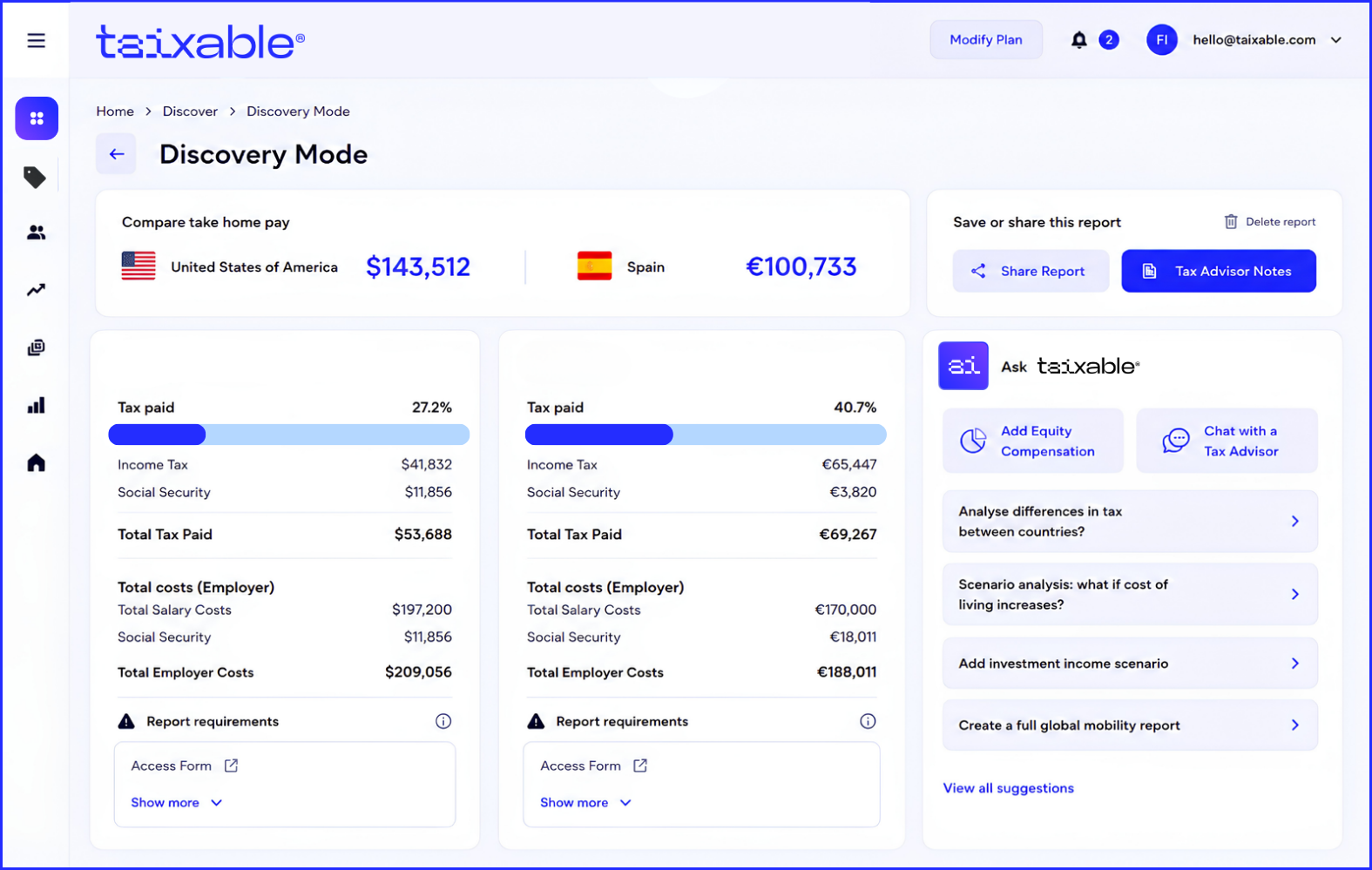Open info icon for US report requirements
This screenshot has width=1372, height=870.
[443, 721]
